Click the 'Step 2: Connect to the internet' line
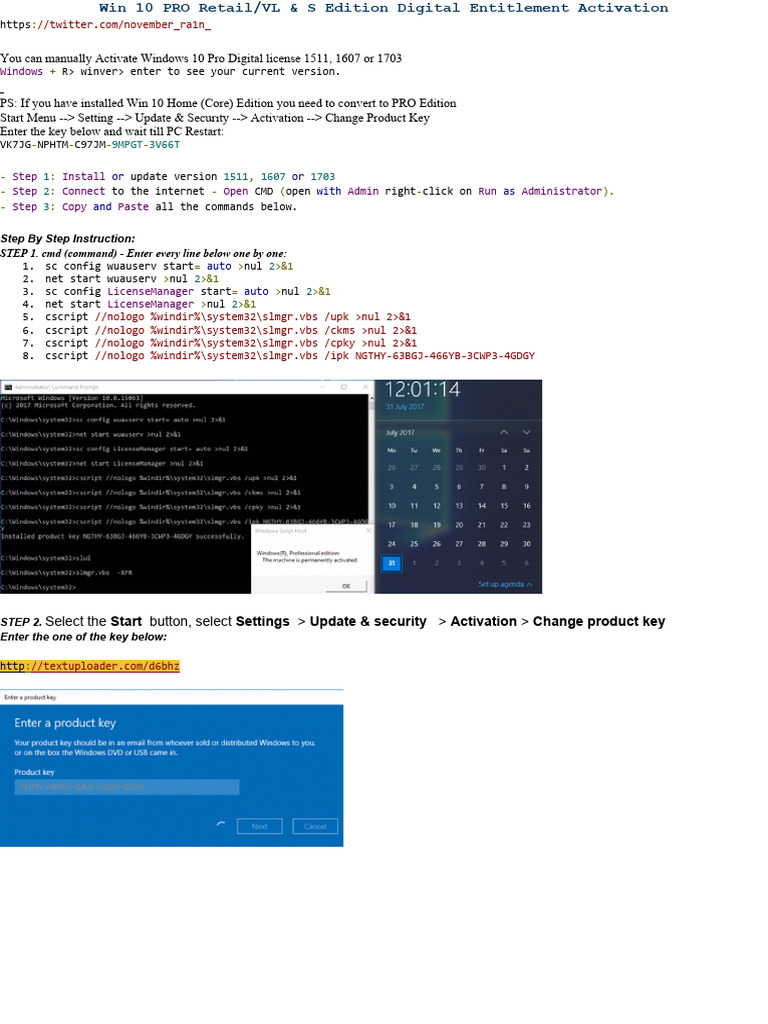The height and width of the screenshot is (1024, 768). [x=307, y=191]
